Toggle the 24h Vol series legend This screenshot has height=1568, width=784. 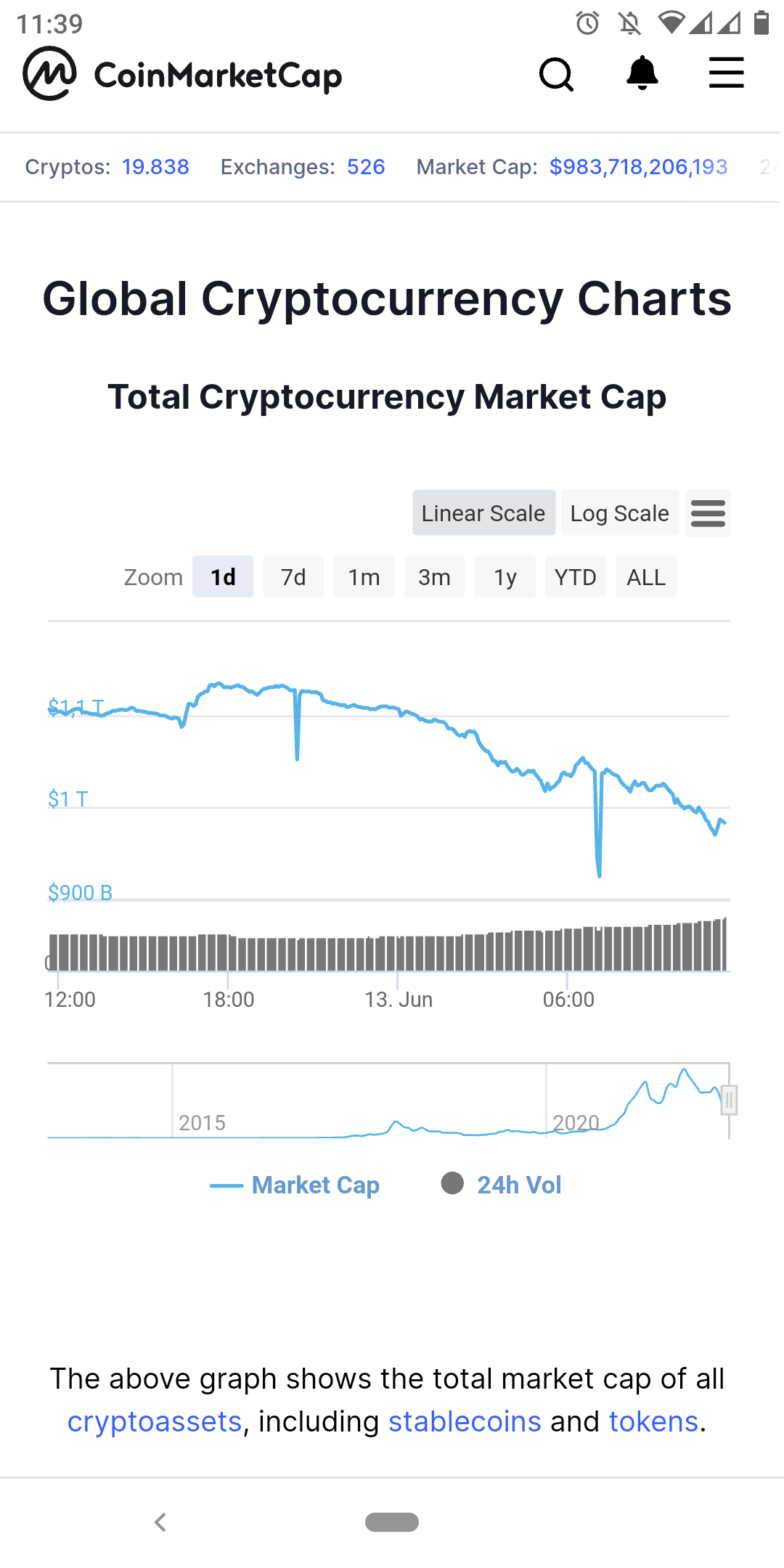pyautogui.click(x=502, y=1185)
